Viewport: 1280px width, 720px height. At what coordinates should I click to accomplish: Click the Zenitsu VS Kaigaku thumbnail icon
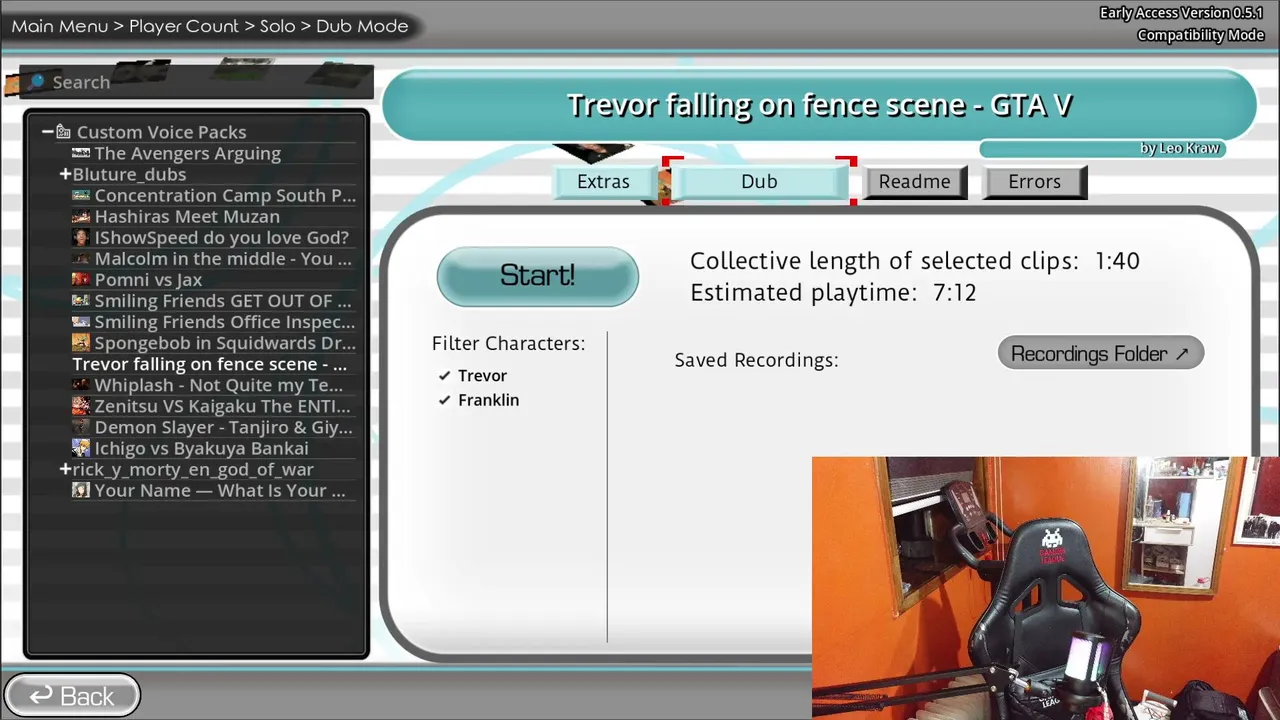pyautogui.click(x=81, y=406)
